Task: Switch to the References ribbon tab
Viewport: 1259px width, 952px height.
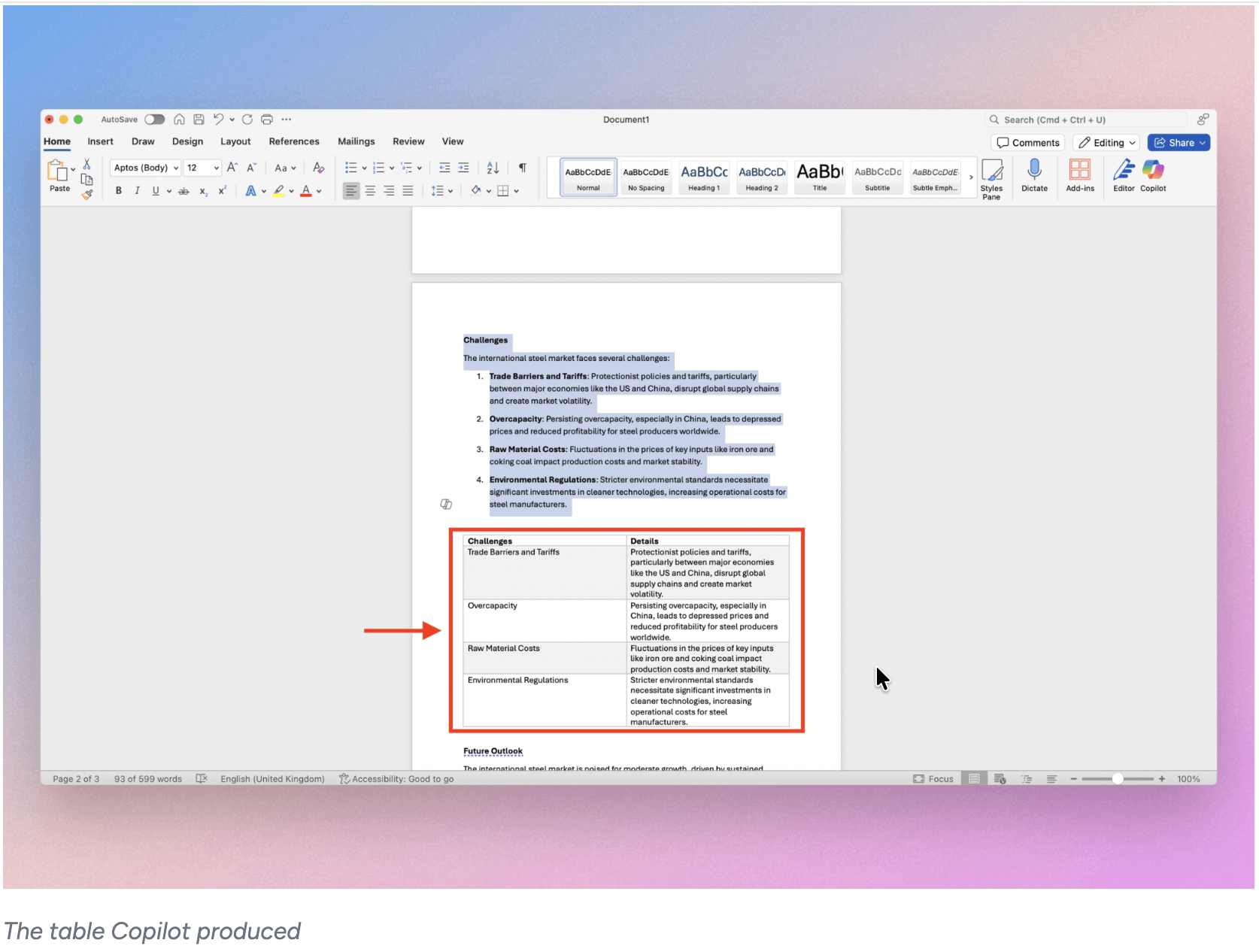Action: tap(294, 141)
